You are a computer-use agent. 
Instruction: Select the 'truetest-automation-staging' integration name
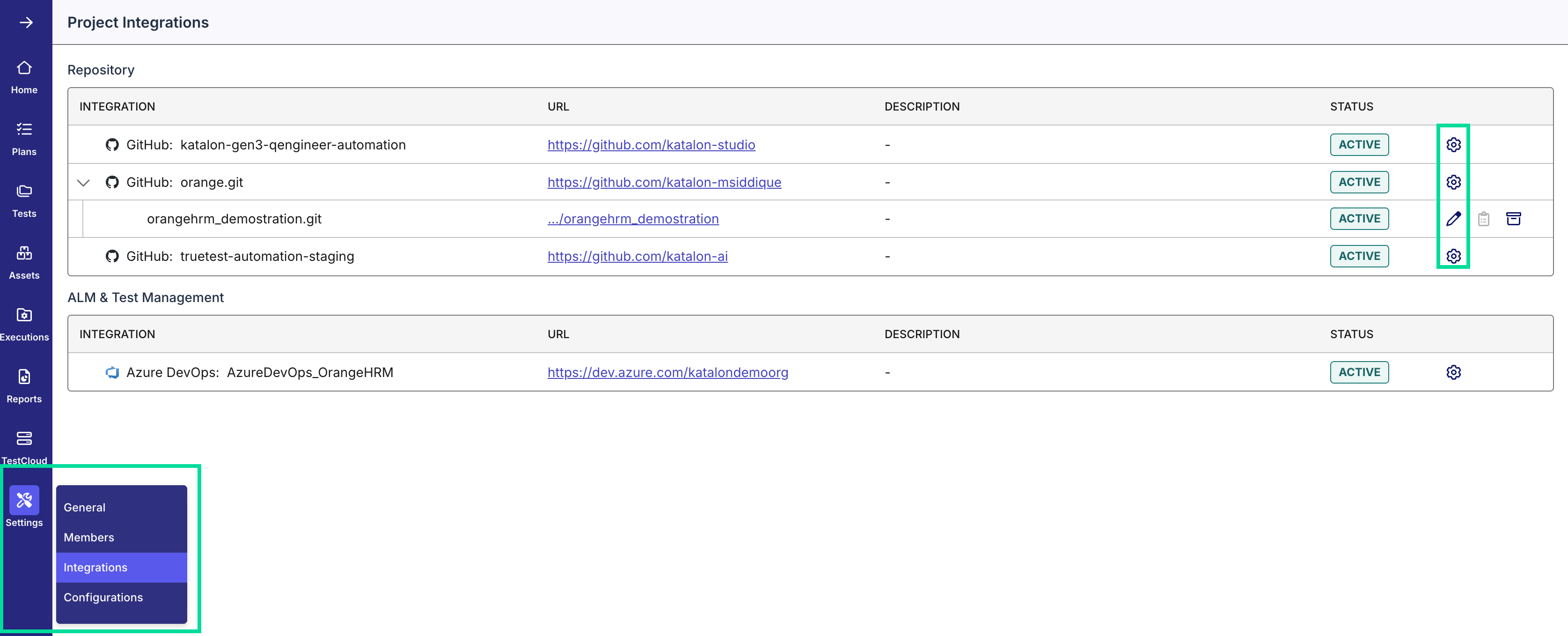[x=267, y=256]
